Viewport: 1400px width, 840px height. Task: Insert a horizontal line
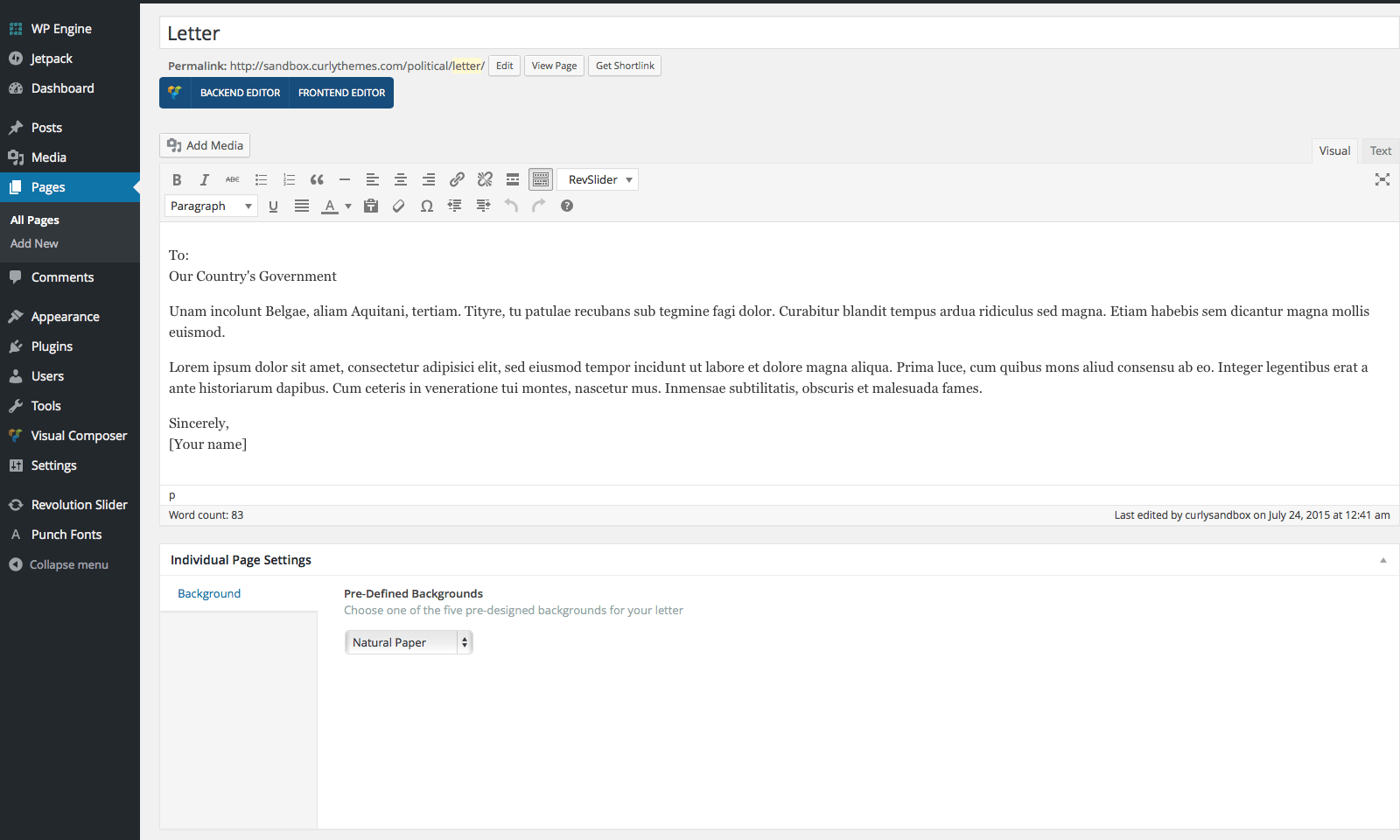pyautogui.click(x=345, y=179)
